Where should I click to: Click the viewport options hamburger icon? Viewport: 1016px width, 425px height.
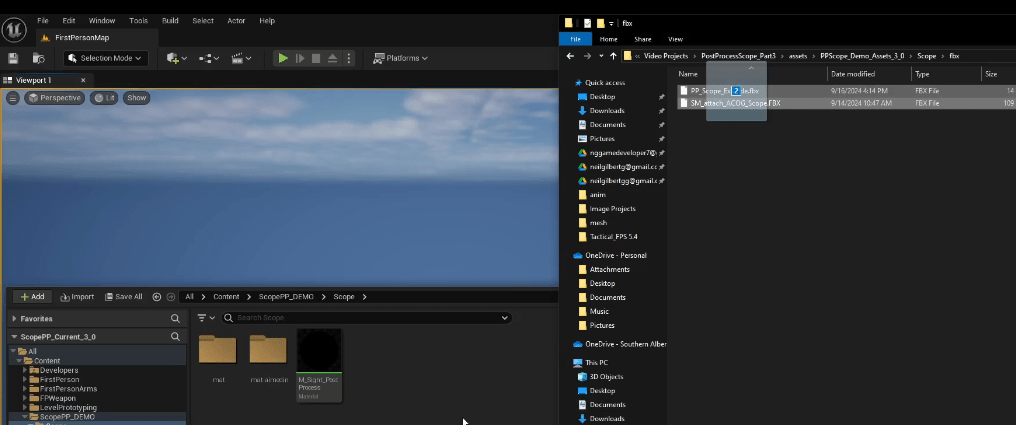(13, 98)
